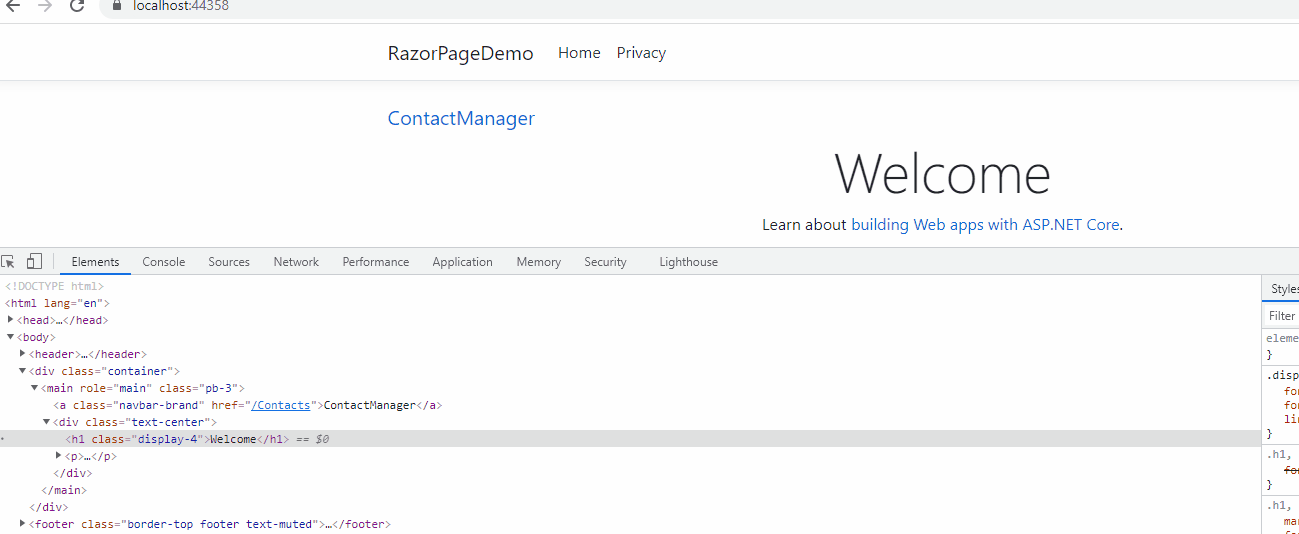Go to the Home nav link
The height and width of the screenshot is (534, 1299).
coord(579,53)
